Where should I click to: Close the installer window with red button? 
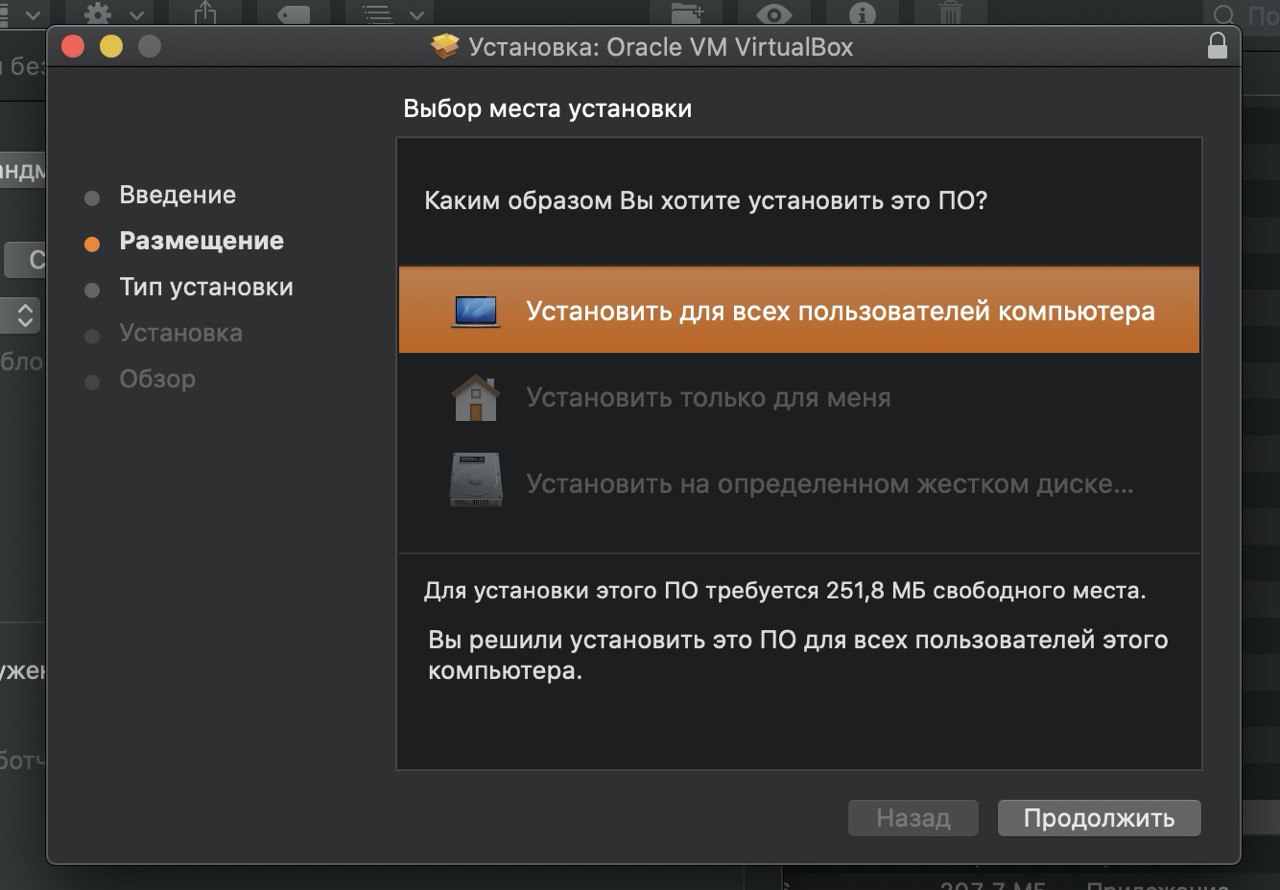click(72, 47)
